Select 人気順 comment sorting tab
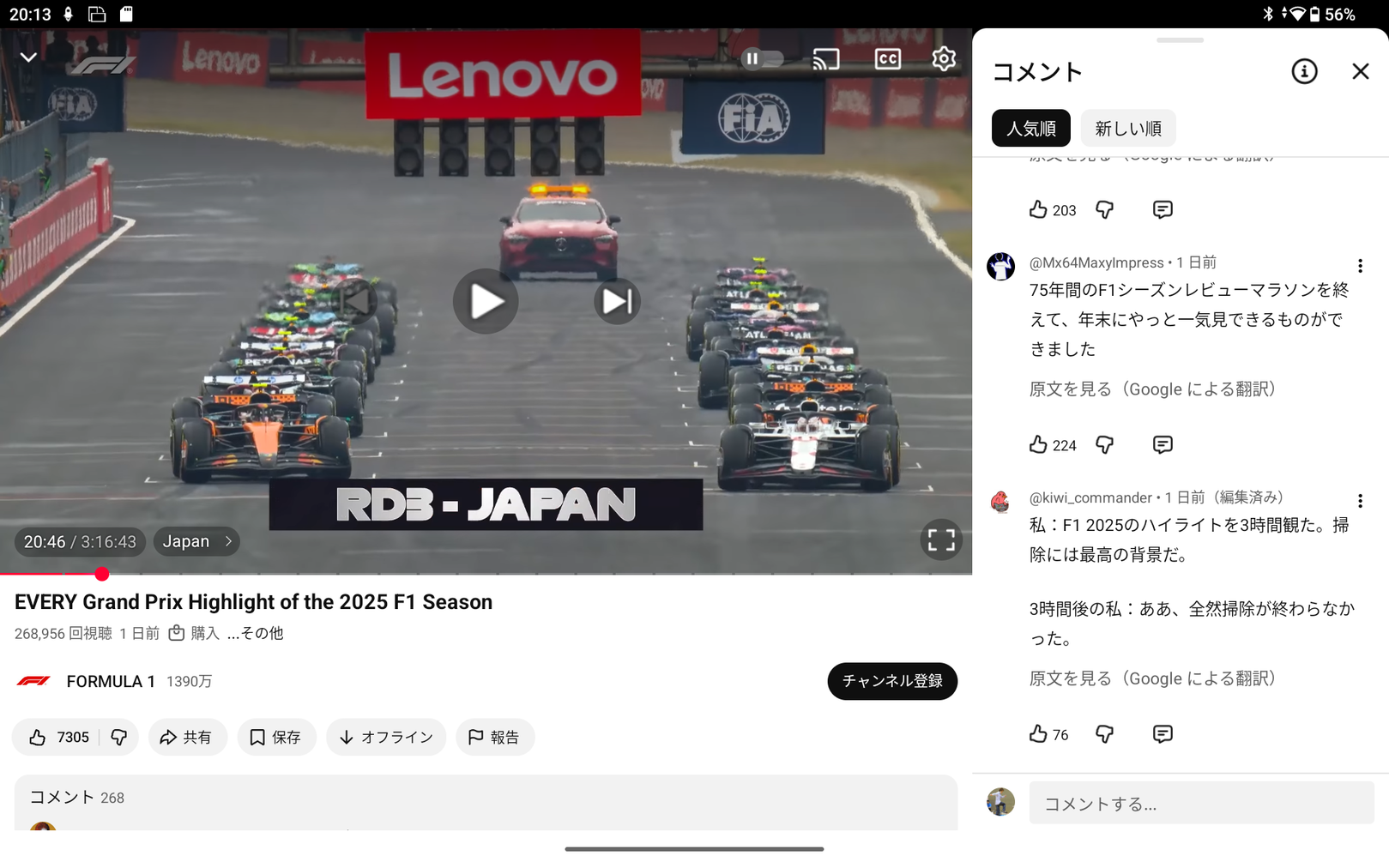Viewport: 1389px width, 868px height. 1030,129
